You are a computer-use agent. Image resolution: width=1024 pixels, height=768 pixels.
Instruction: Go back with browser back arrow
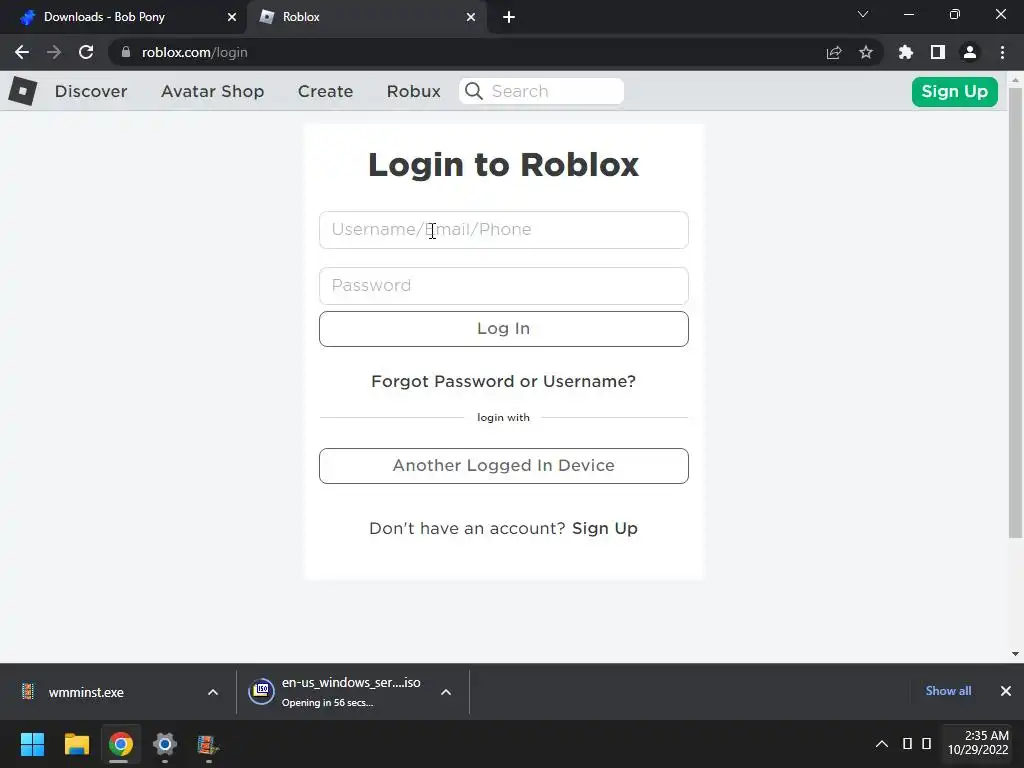tap(22, 52)
